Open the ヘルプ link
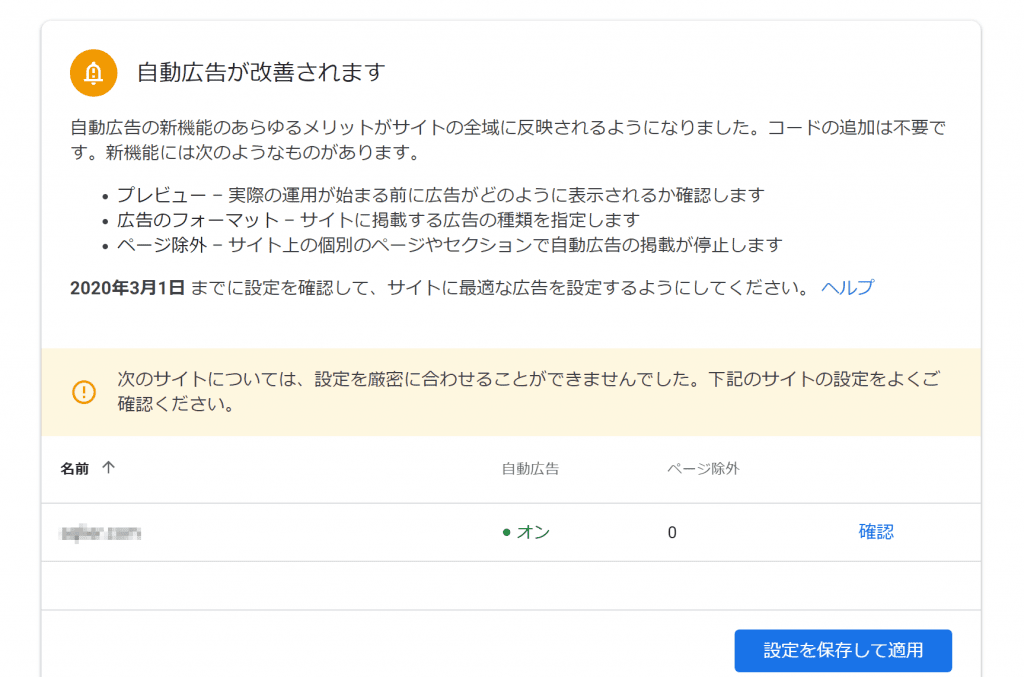 pos(847,288)
